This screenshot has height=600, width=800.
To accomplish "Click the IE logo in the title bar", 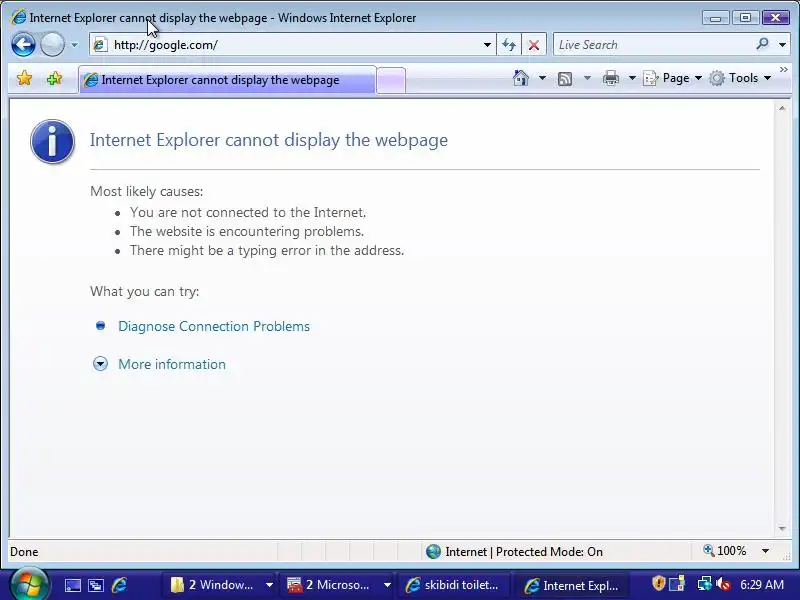I will tap(19, 17).
